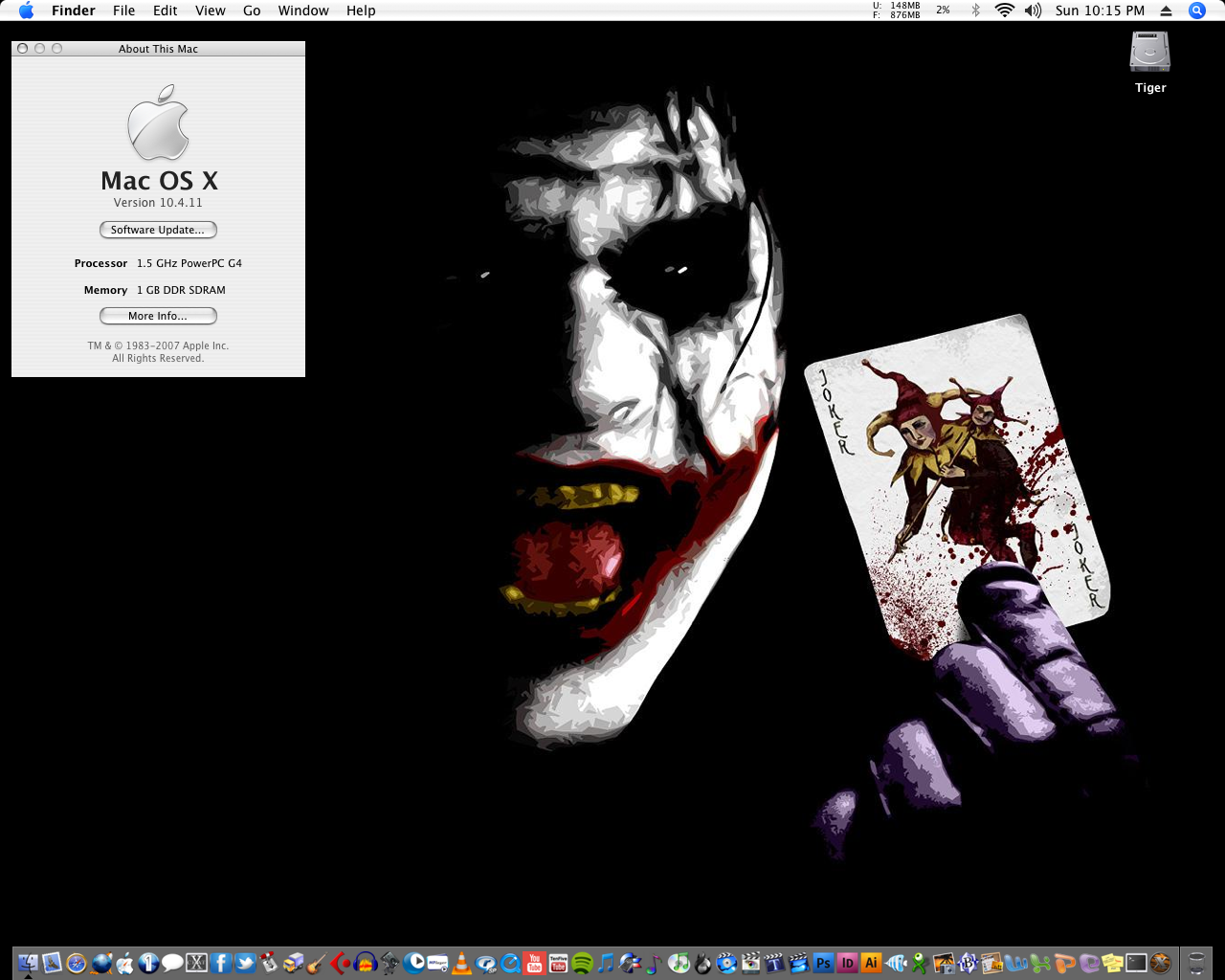
Task: Open the Go menu
Action: point(252,11)
